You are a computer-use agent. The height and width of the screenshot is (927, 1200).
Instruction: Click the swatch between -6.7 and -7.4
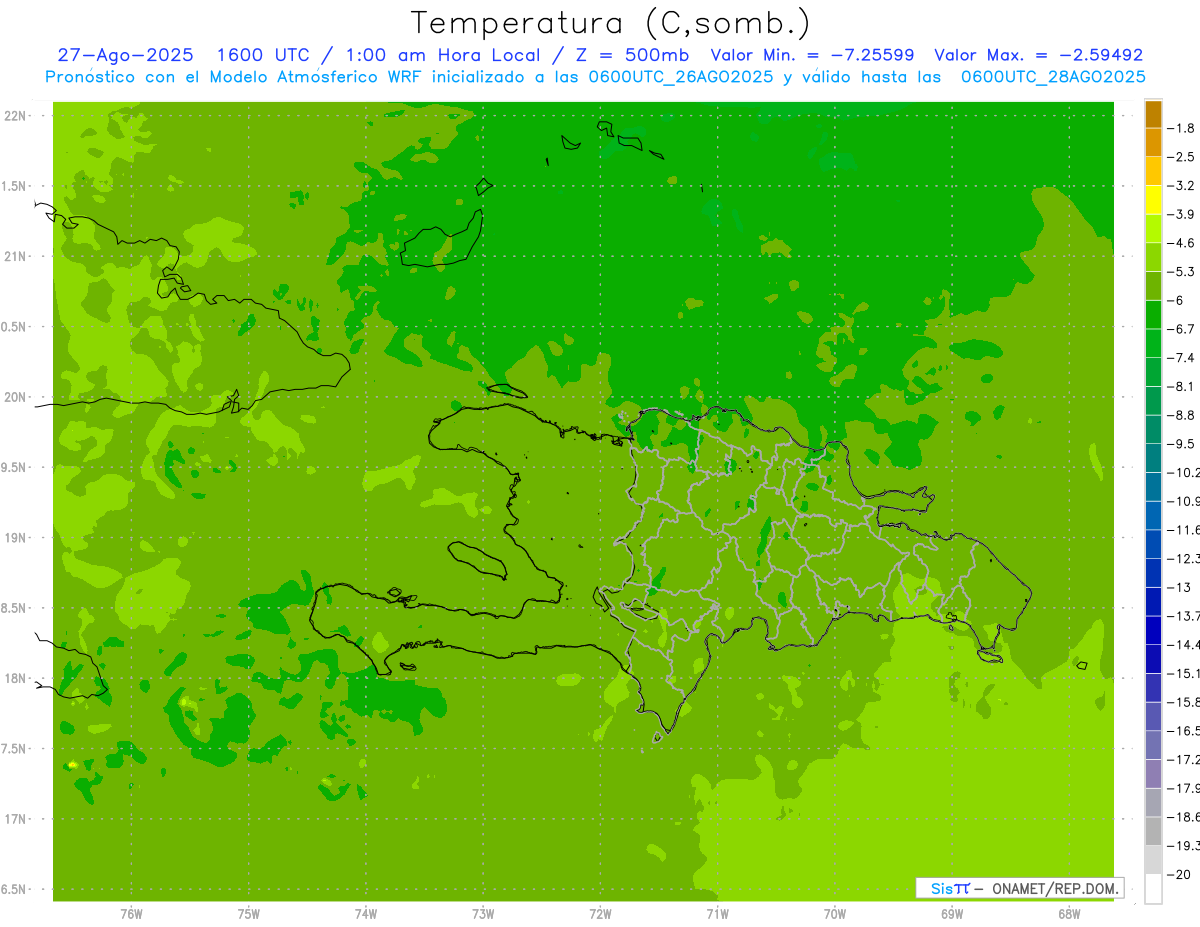pyautogui.click(x=1153, y=343)
